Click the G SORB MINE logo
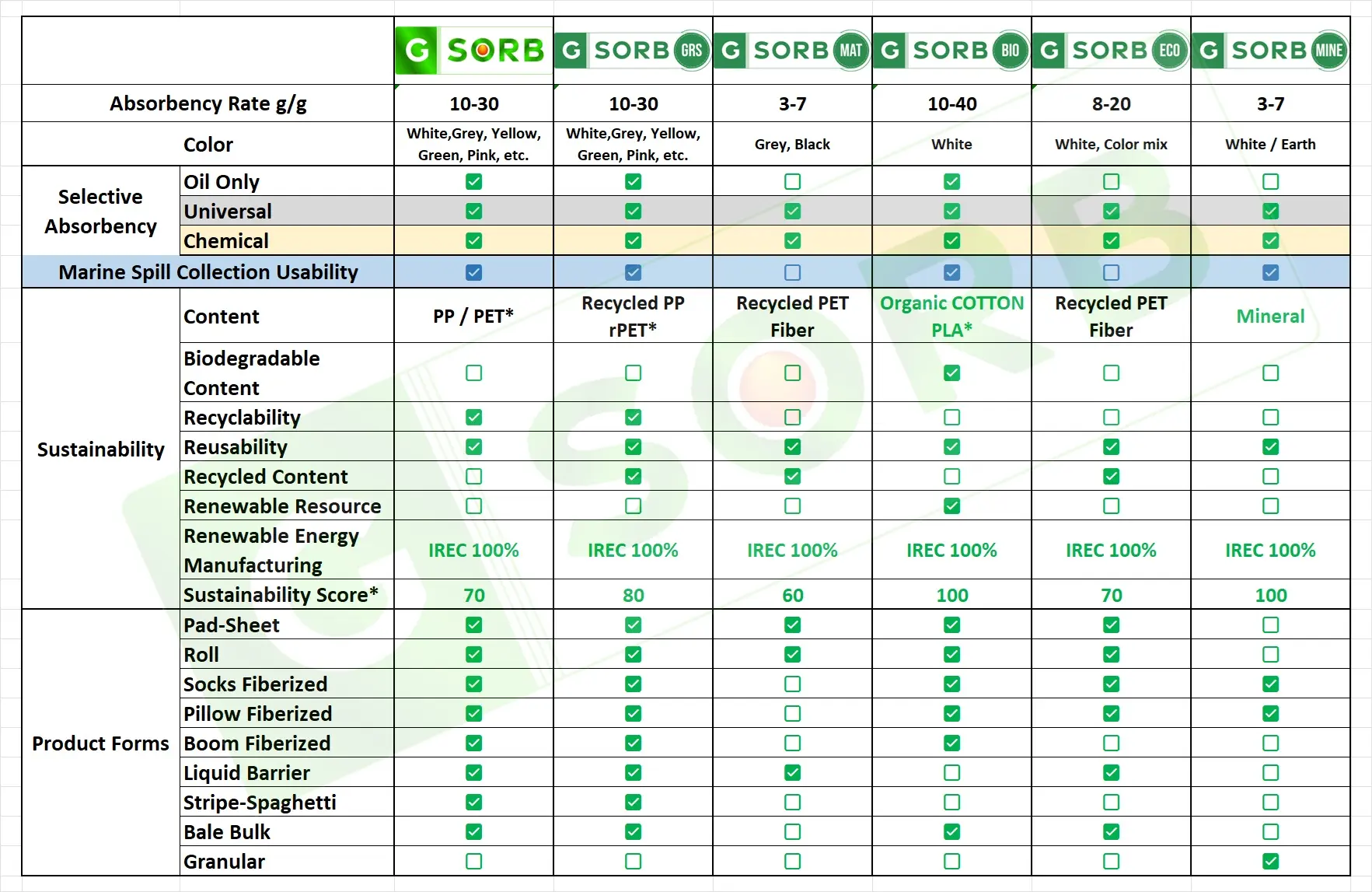The width and height of the screenshot is (1372, 892). 1270,51
